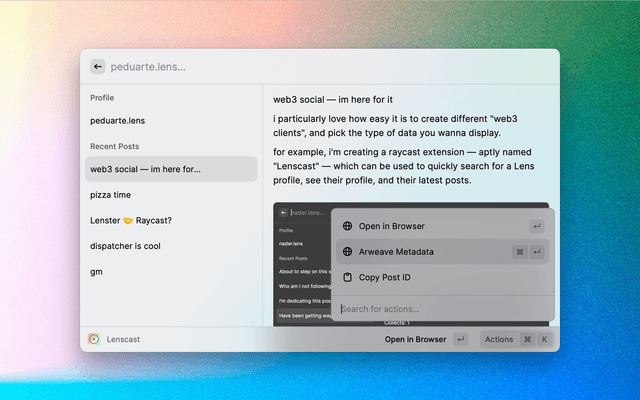Click the back arrow button
This screenshot has height=400, width=640.
[x=98, y=67]
